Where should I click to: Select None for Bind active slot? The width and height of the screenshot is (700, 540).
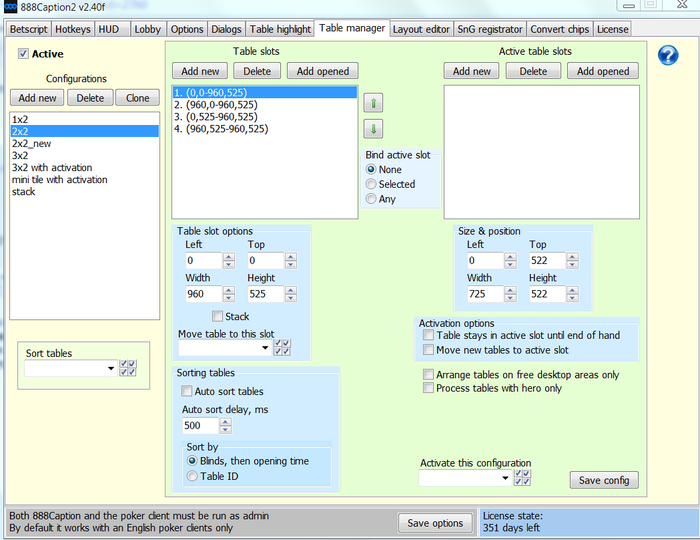click(371, 170)
